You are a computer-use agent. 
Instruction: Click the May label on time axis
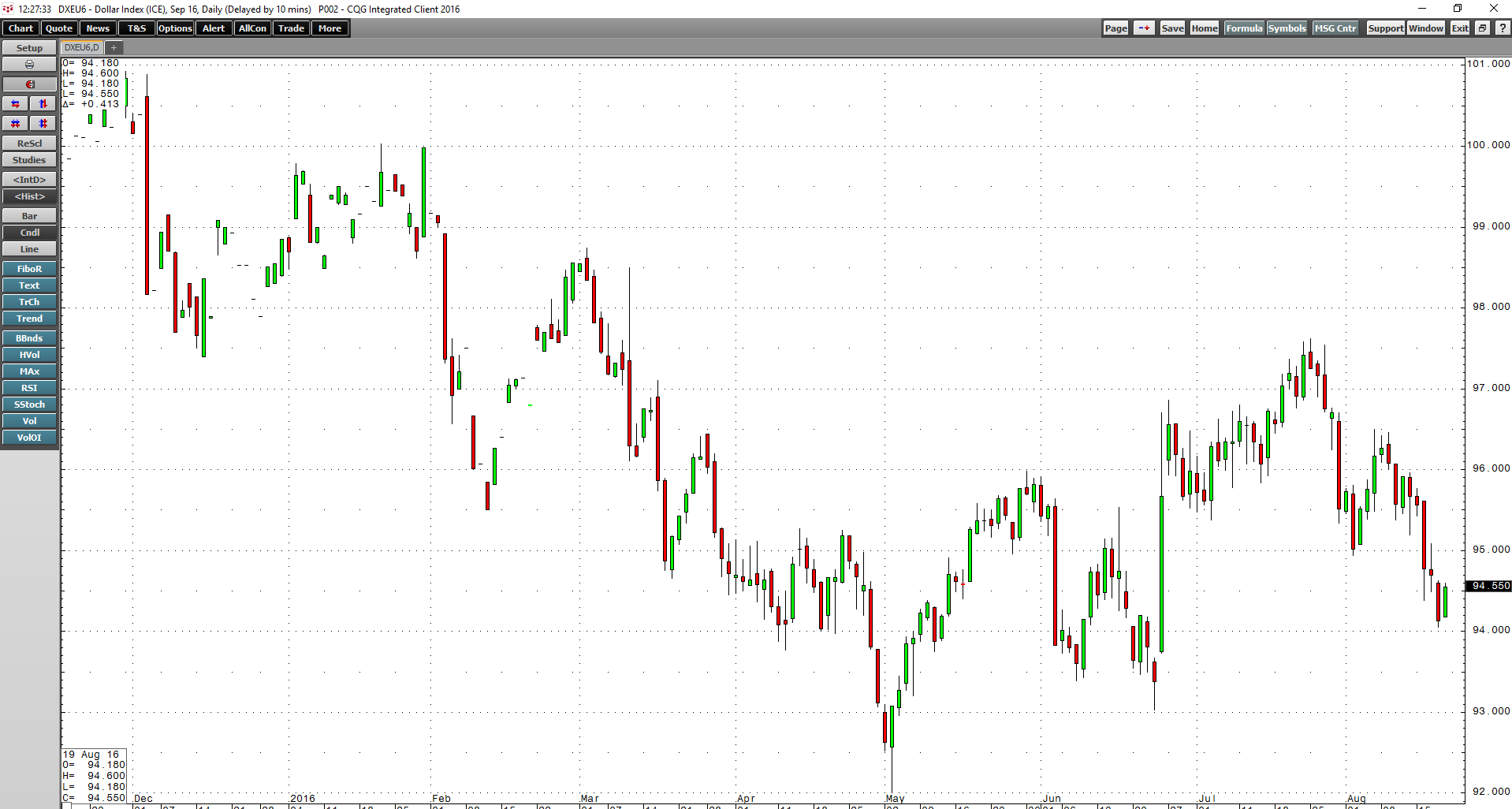pos(896,799)
